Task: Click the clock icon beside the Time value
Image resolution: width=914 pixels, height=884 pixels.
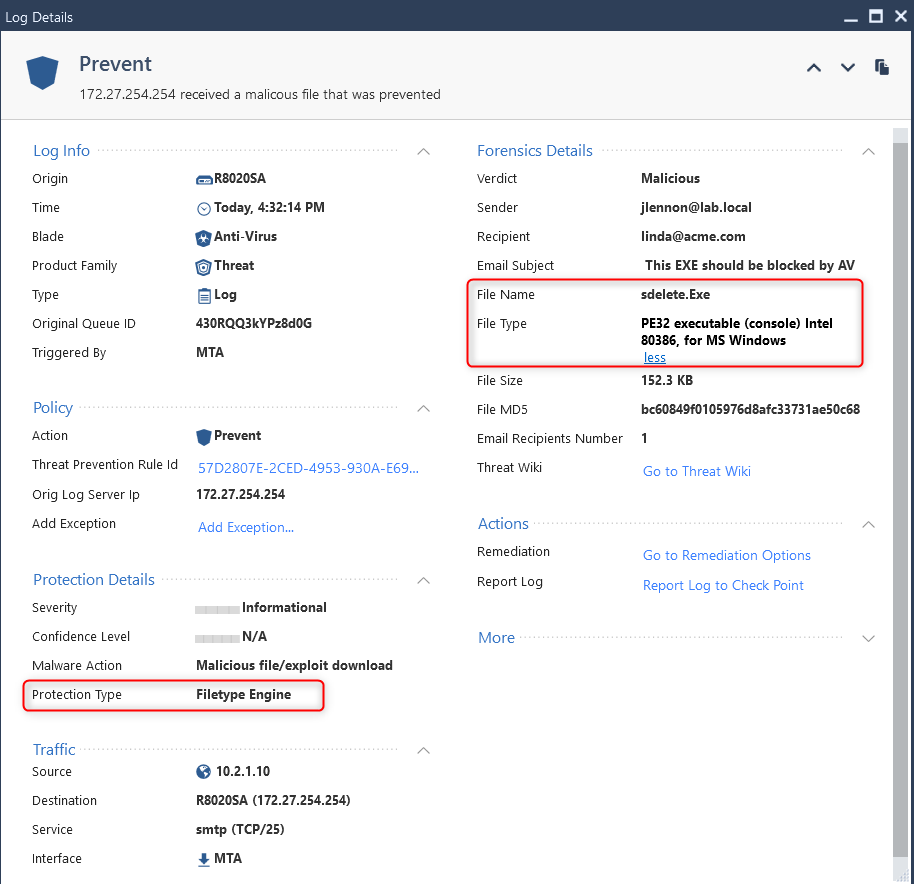Action: (203, 209)
